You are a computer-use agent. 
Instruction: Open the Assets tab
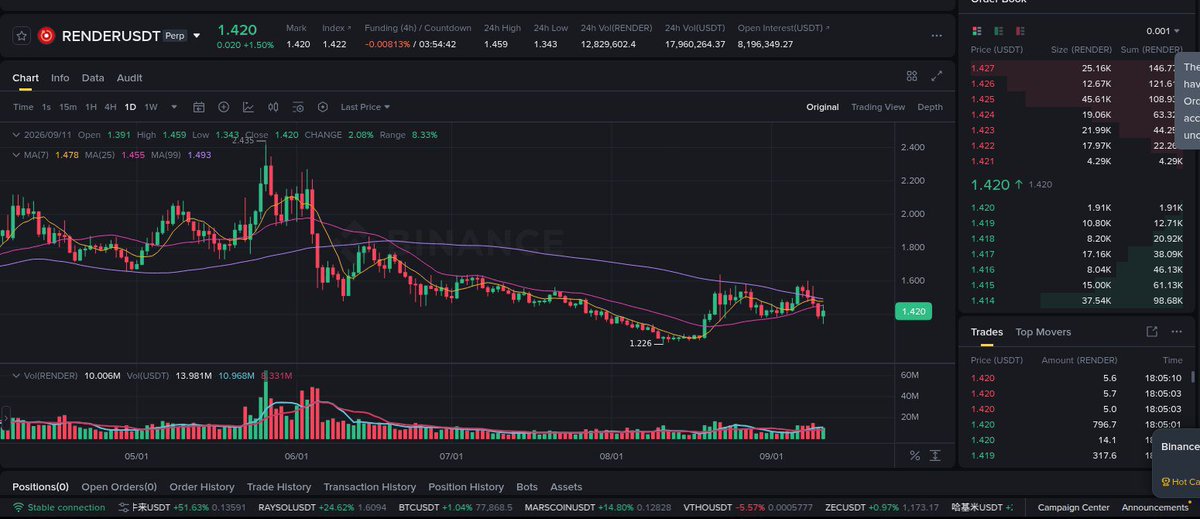(x=566, y=487)
